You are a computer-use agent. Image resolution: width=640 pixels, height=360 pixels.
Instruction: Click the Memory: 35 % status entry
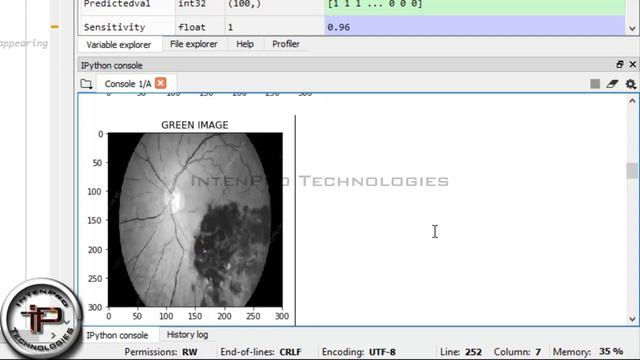[x=588, y=352]
